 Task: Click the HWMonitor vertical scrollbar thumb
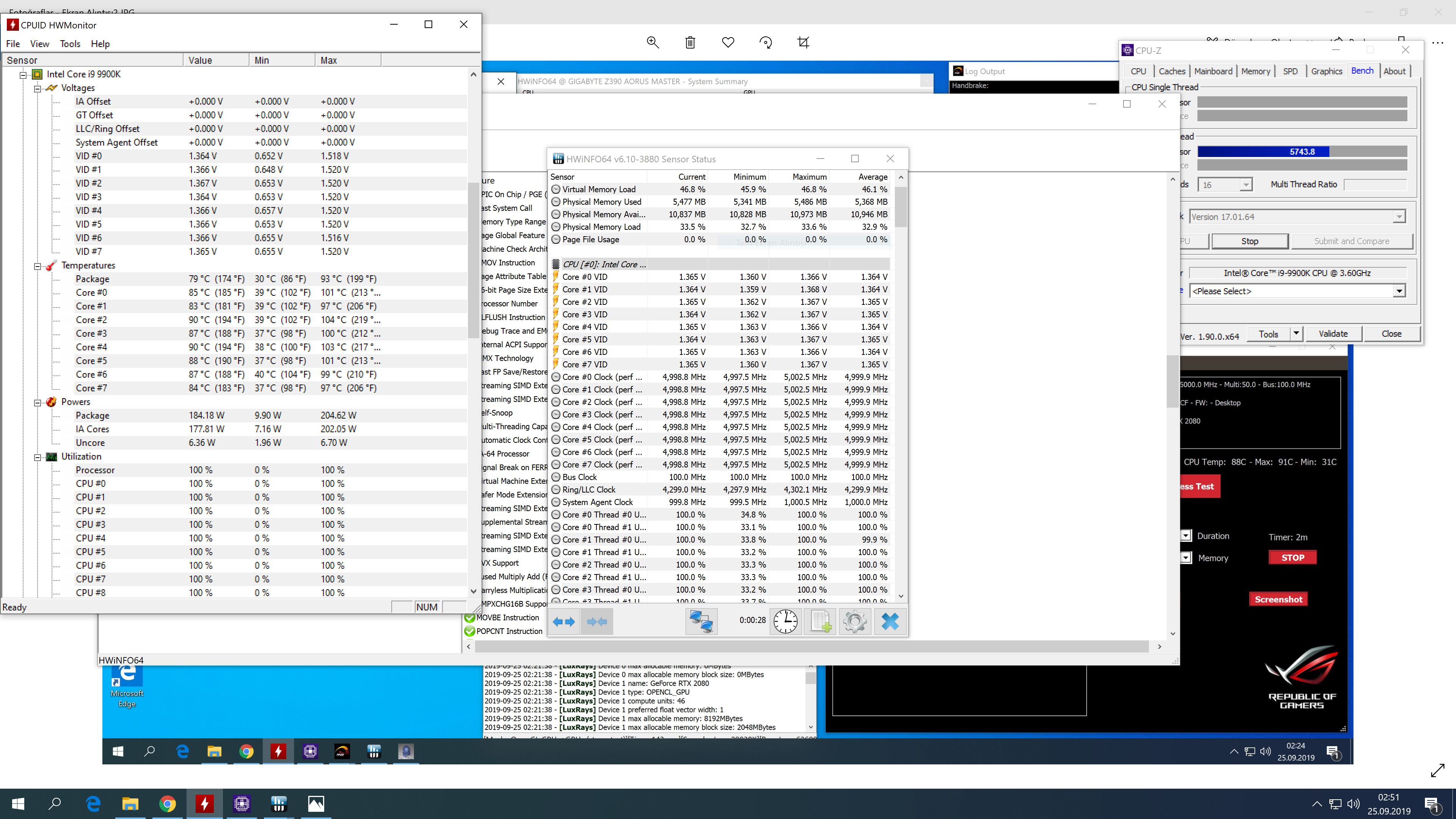pyautogui.click(x=473, y=260)
